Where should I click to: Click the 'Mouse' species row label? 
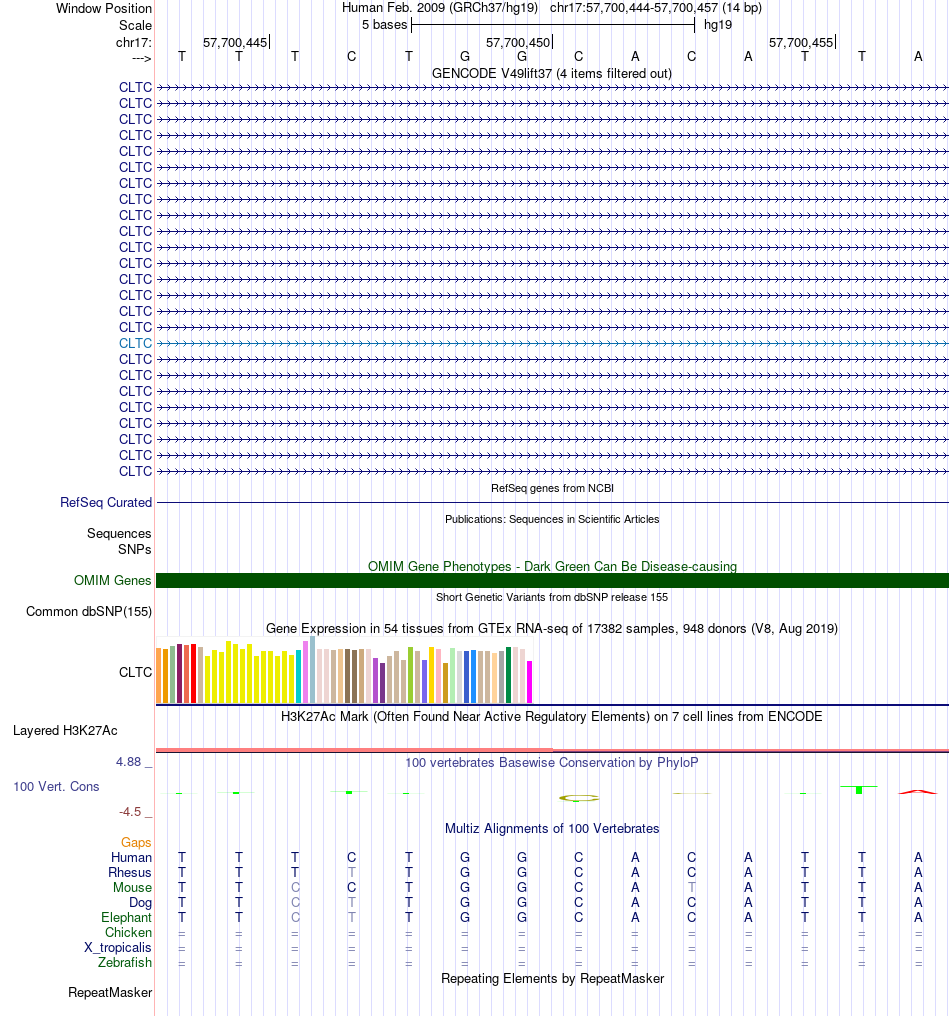[x=133, y=887]
